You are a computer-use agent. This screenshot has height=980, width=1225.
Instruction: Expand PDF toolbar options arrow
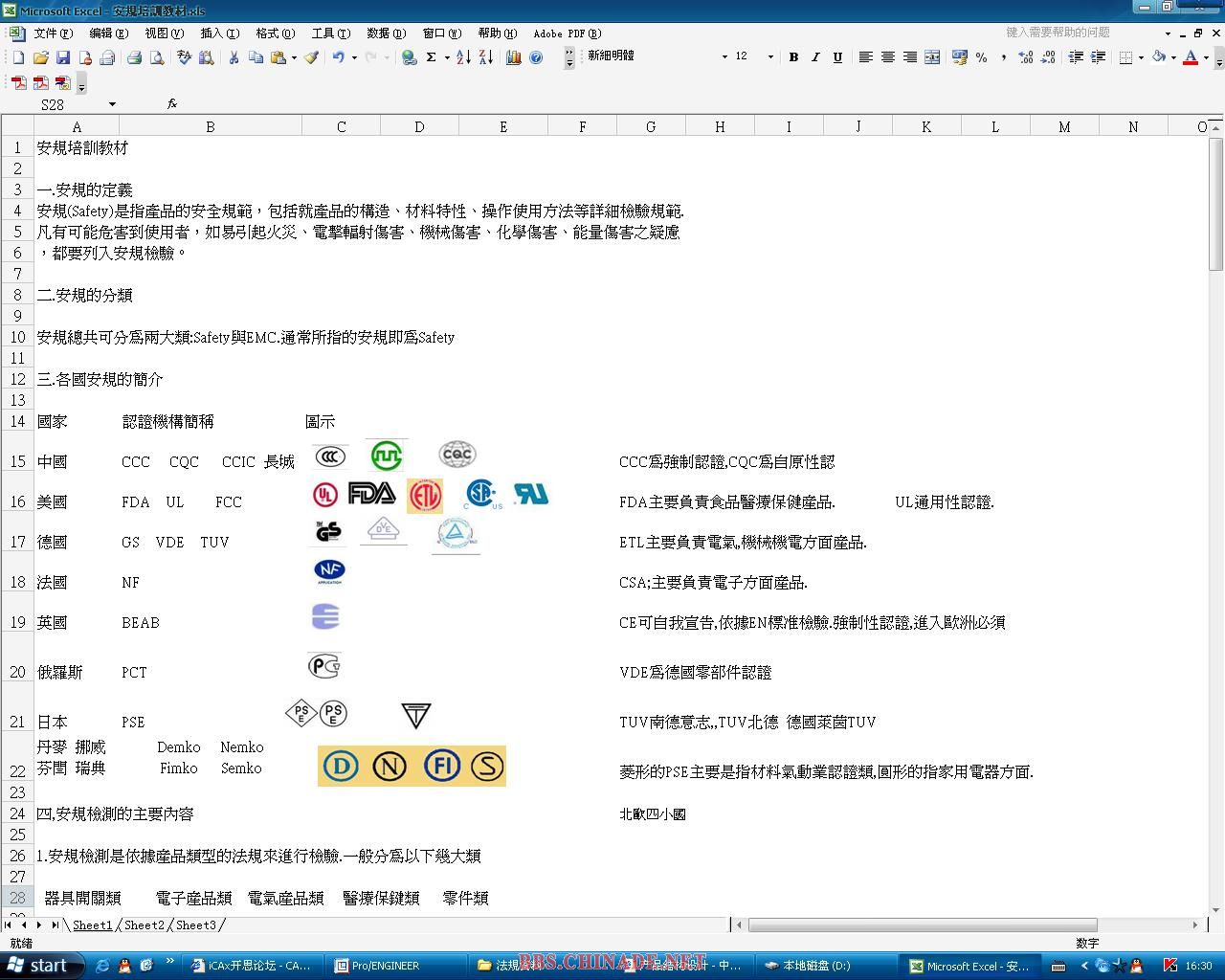(x=81, y=84)
